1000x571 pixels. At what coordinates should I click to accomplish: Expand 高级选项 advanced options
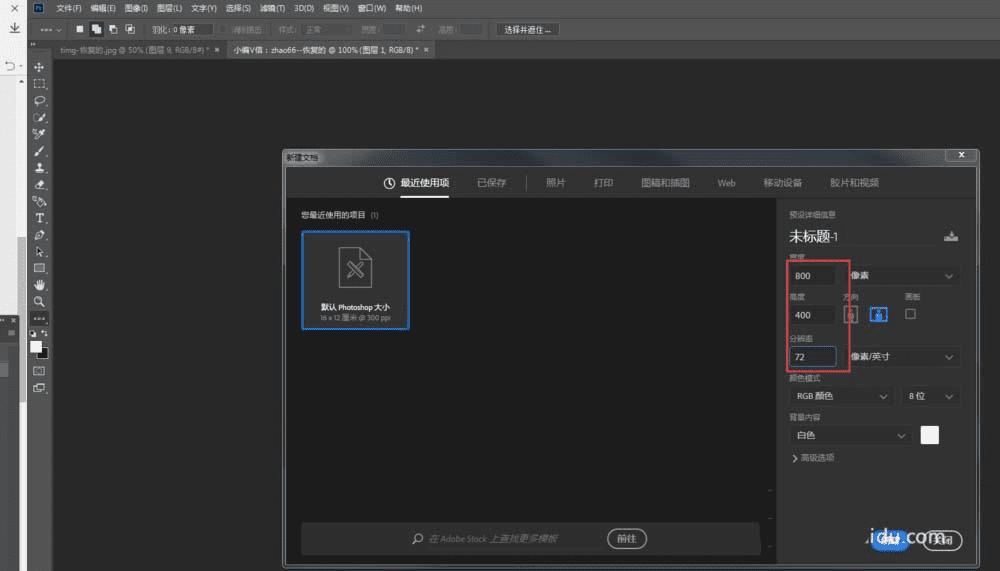[813, 458]
